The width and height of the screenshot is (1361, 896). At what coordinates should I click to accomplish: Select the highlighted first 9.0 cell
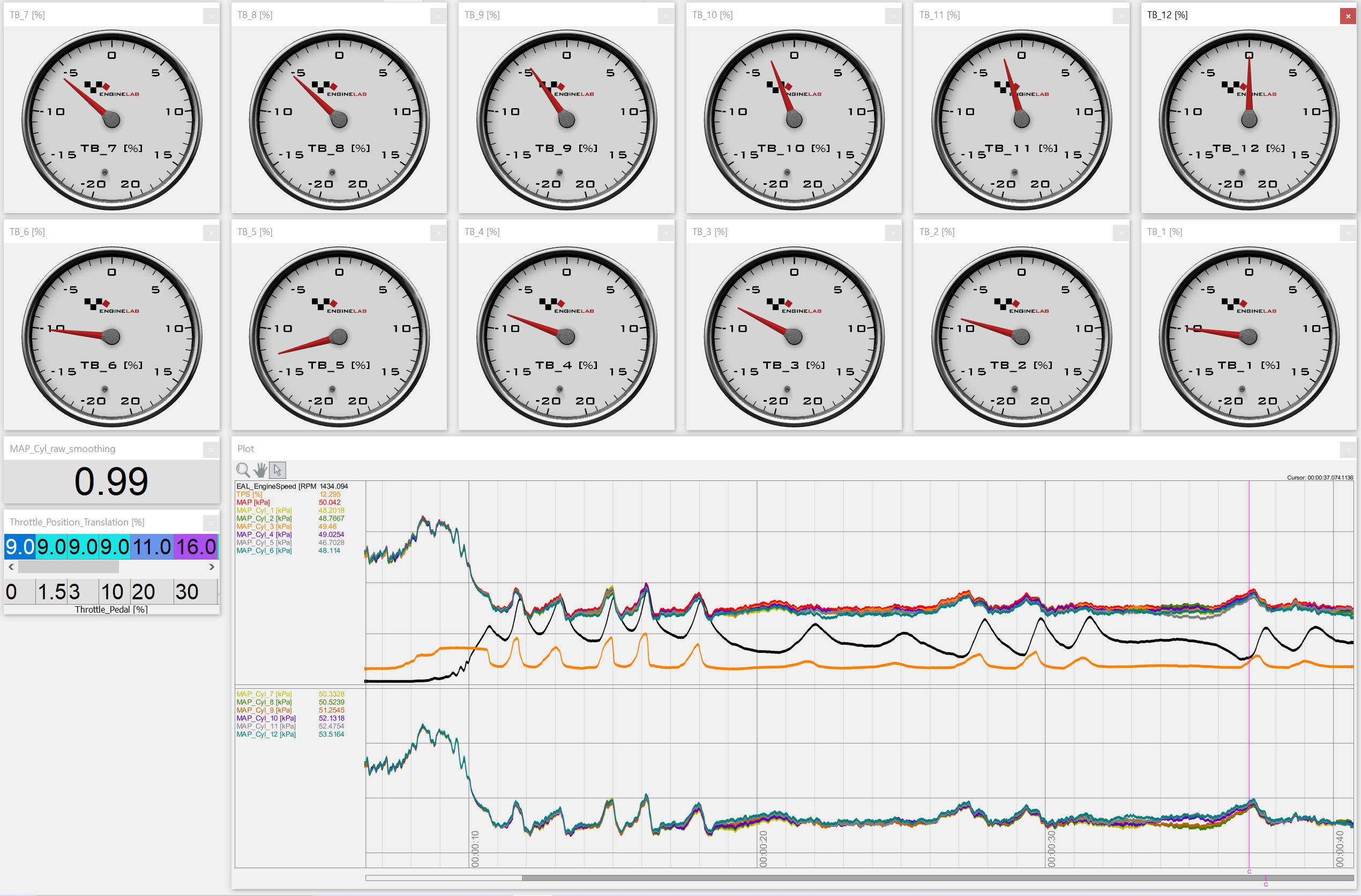[x=19, y=547]
